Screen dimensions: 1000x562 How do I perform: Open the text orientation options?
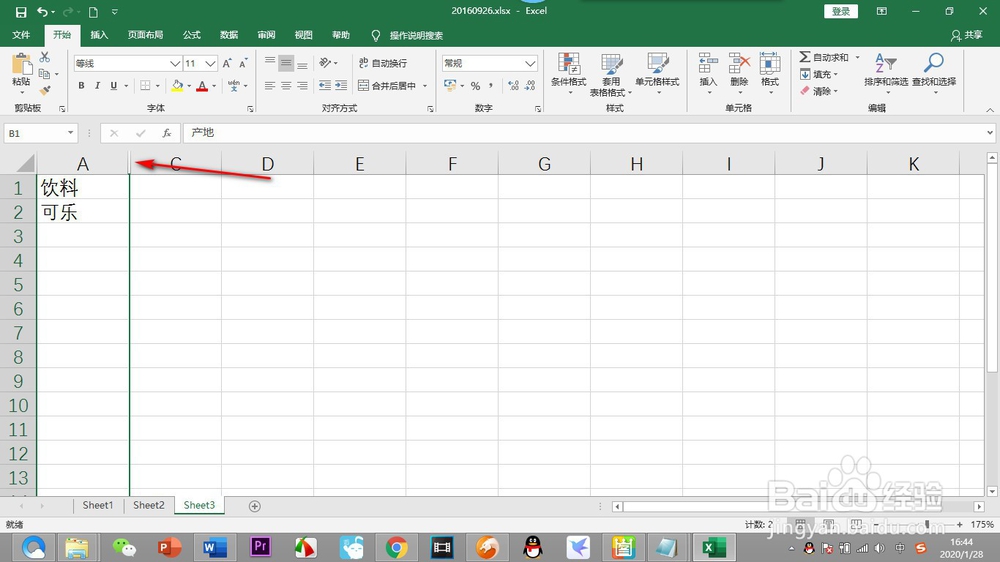point(328,63)
